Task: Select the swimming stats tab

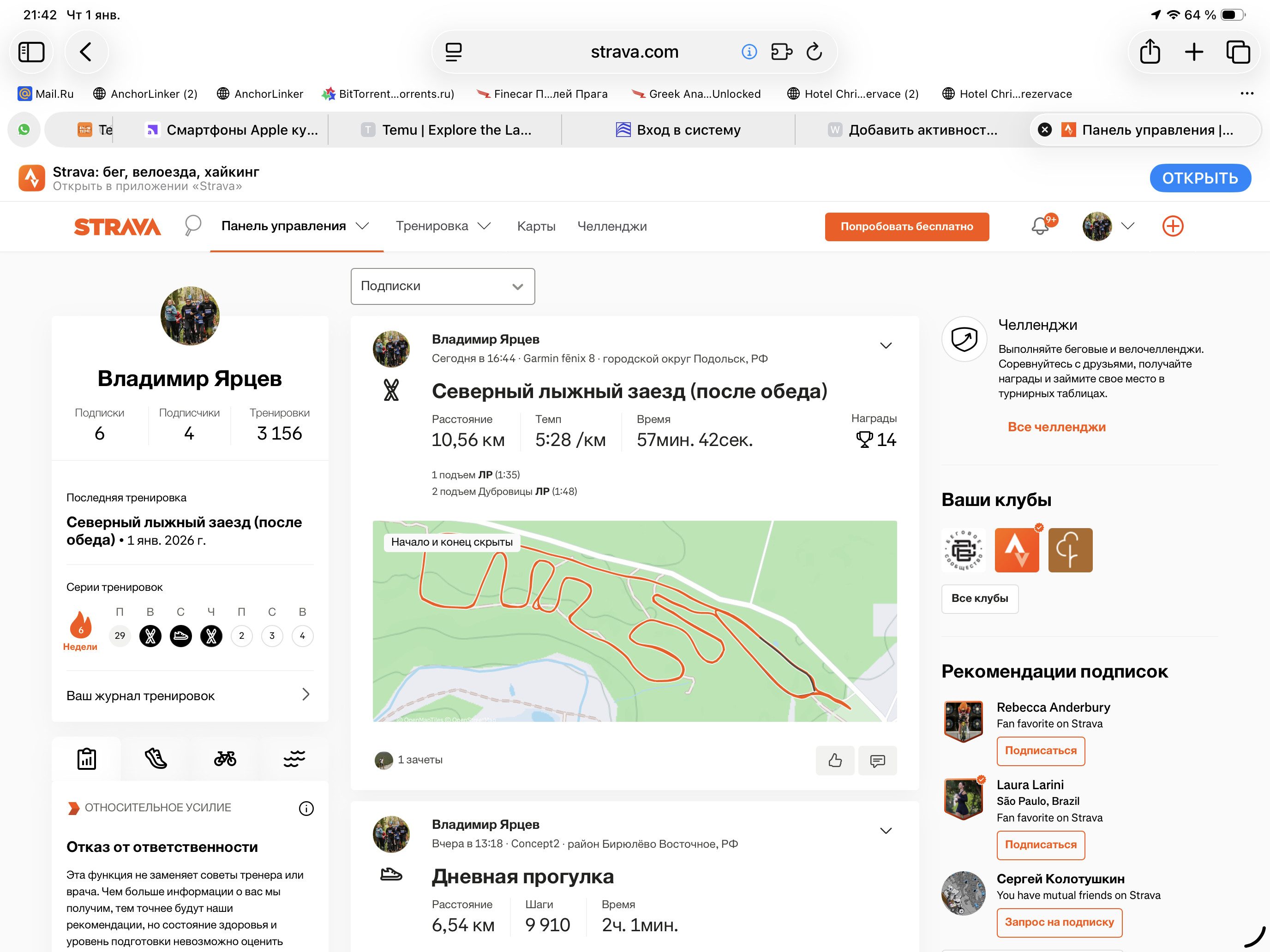Action: click(x=294, y=759)
